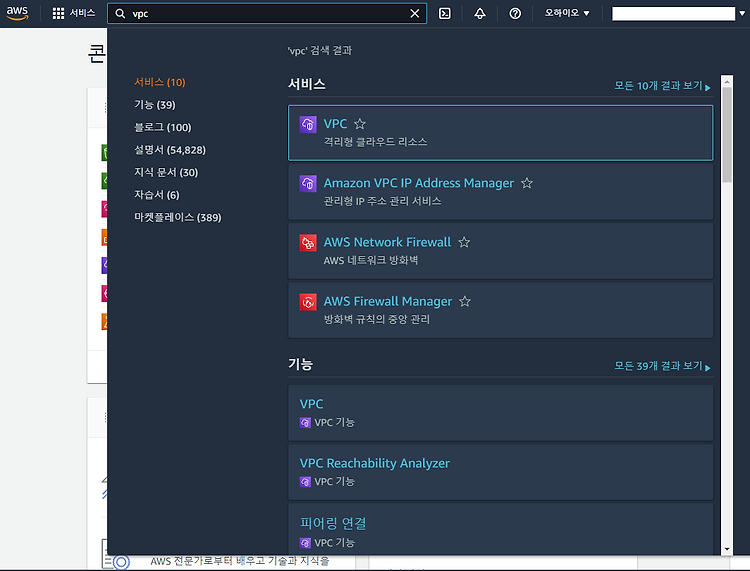The width and height of the screenshot is (750, 571).
Task: Click the results scrollbar up arrow
Action: click(727, 82)
